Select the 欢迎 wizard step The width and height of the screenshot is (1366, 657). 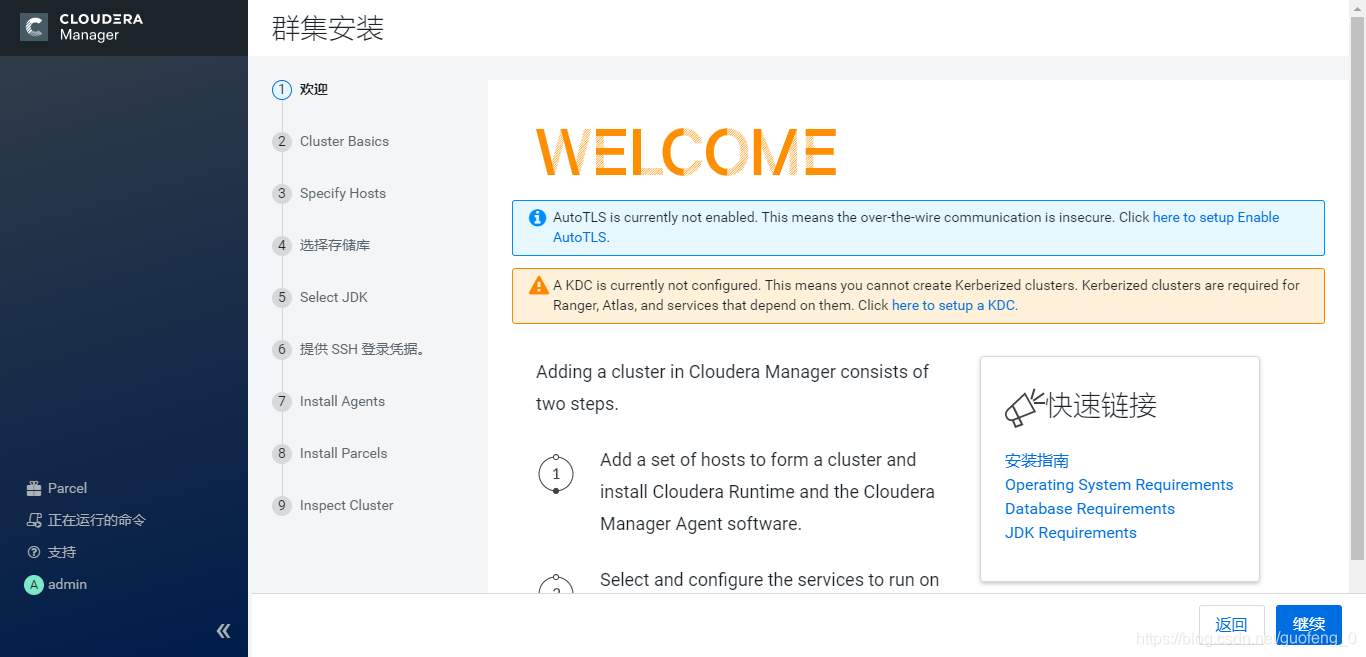314,89
